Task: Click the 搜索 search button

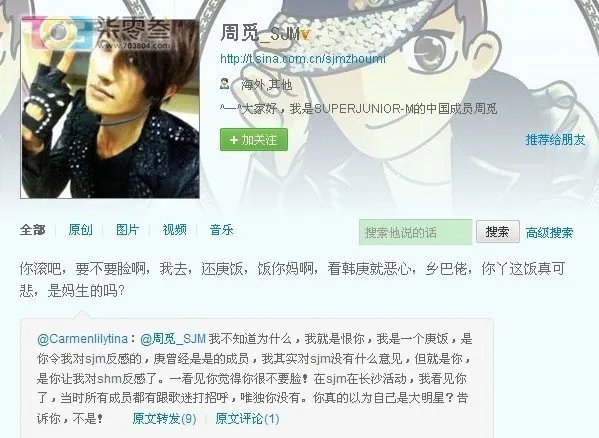Action: (497, 231)
